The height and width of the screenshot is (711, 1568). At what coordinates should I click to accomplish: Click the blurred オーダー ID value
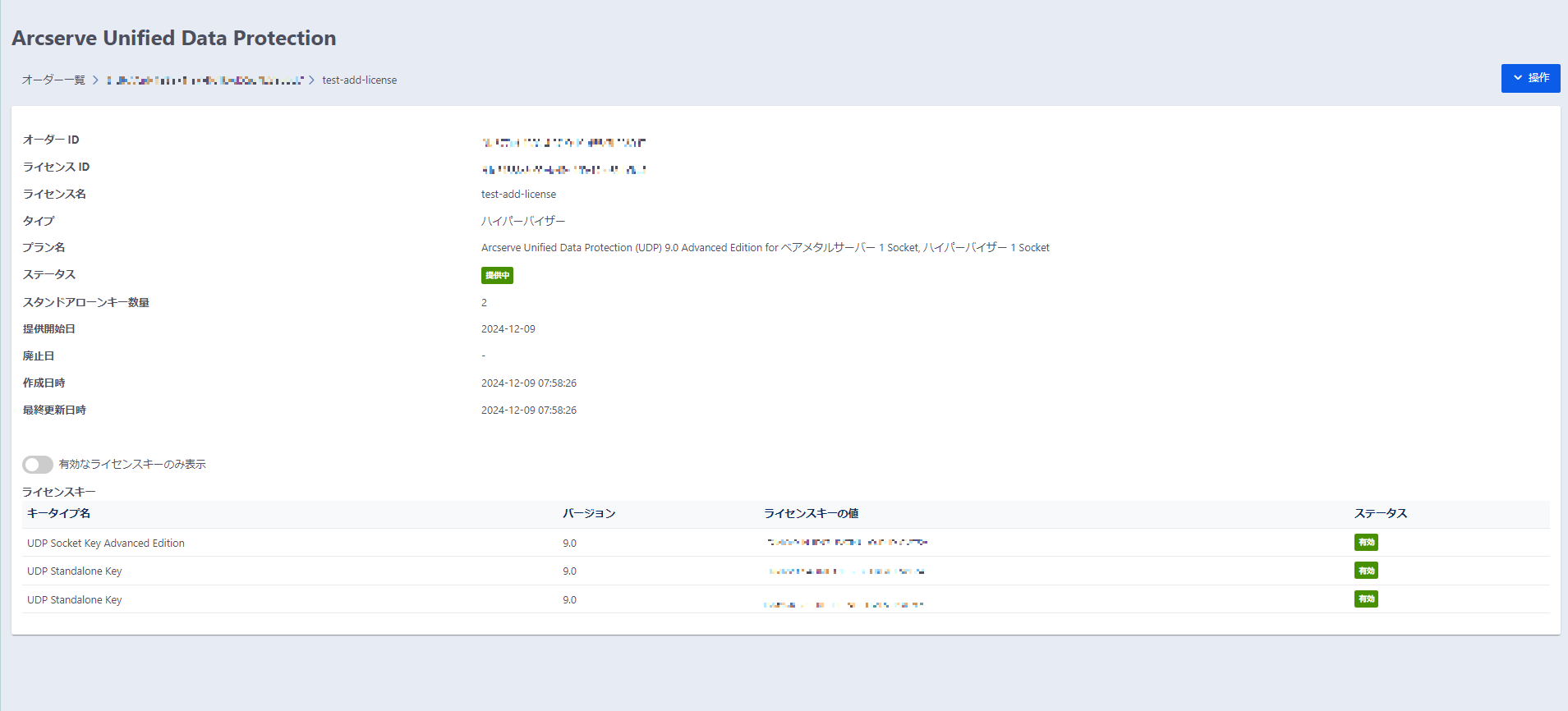click(563, 142)
